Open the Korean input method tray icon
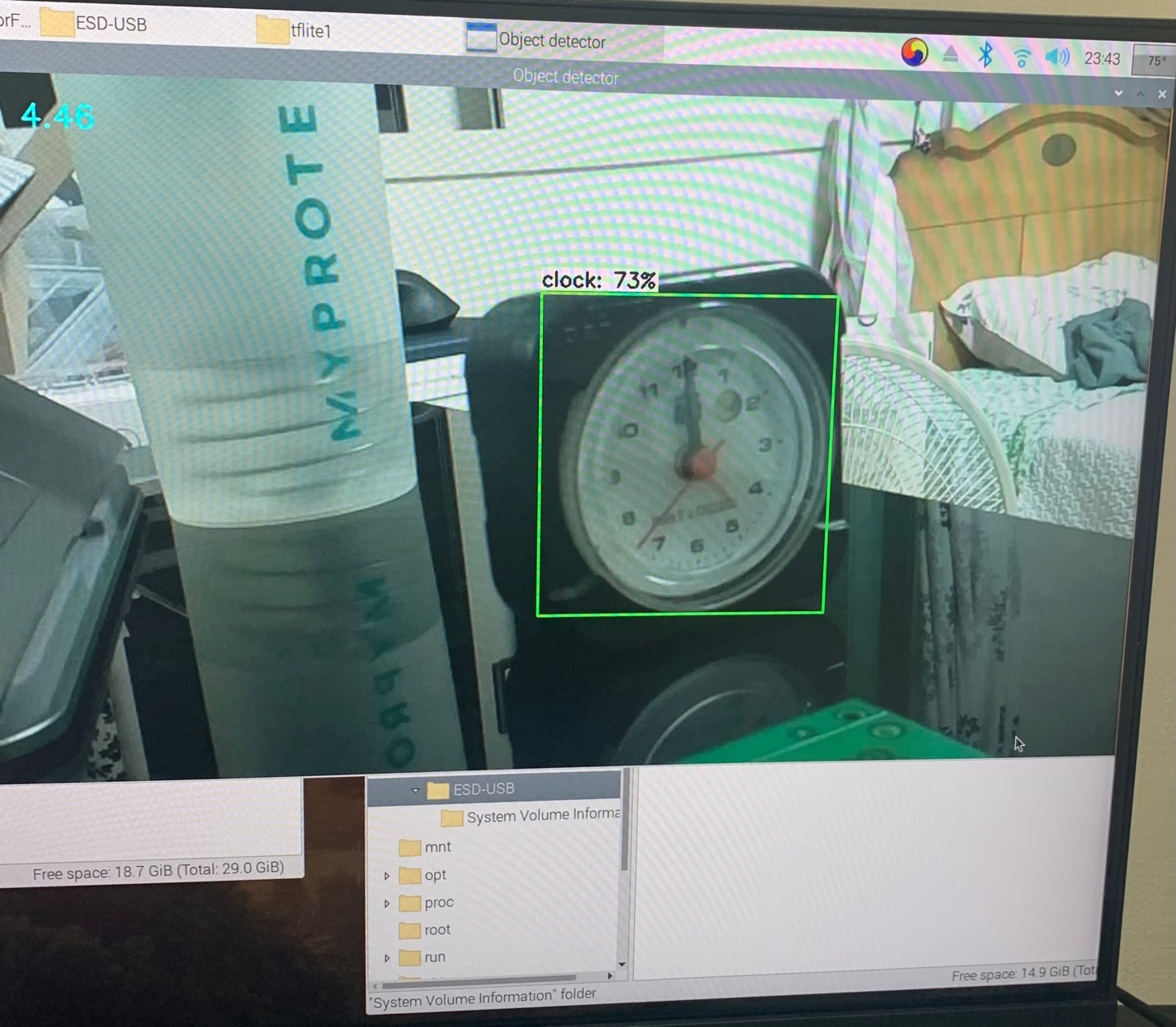The height and width of the screenshot is (1027, 1176). 915,53
